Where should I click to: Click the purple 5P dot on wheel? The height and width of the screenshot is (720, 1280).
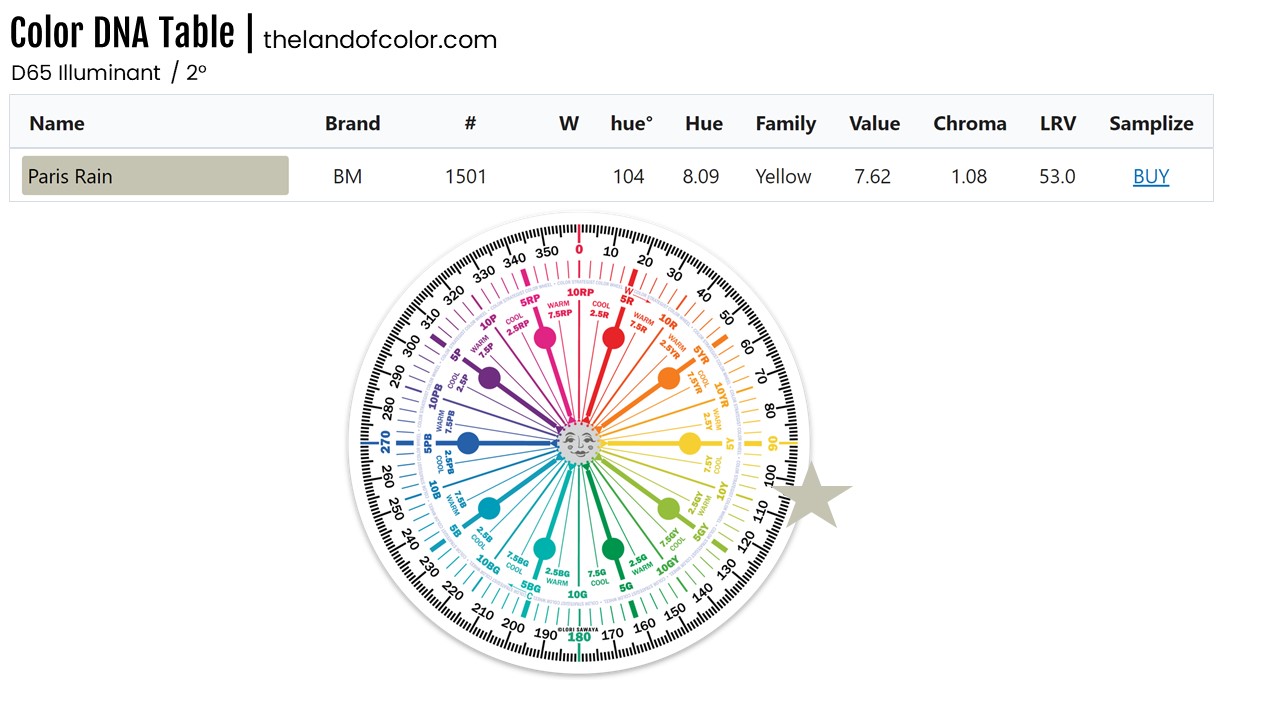click(489, 378)
